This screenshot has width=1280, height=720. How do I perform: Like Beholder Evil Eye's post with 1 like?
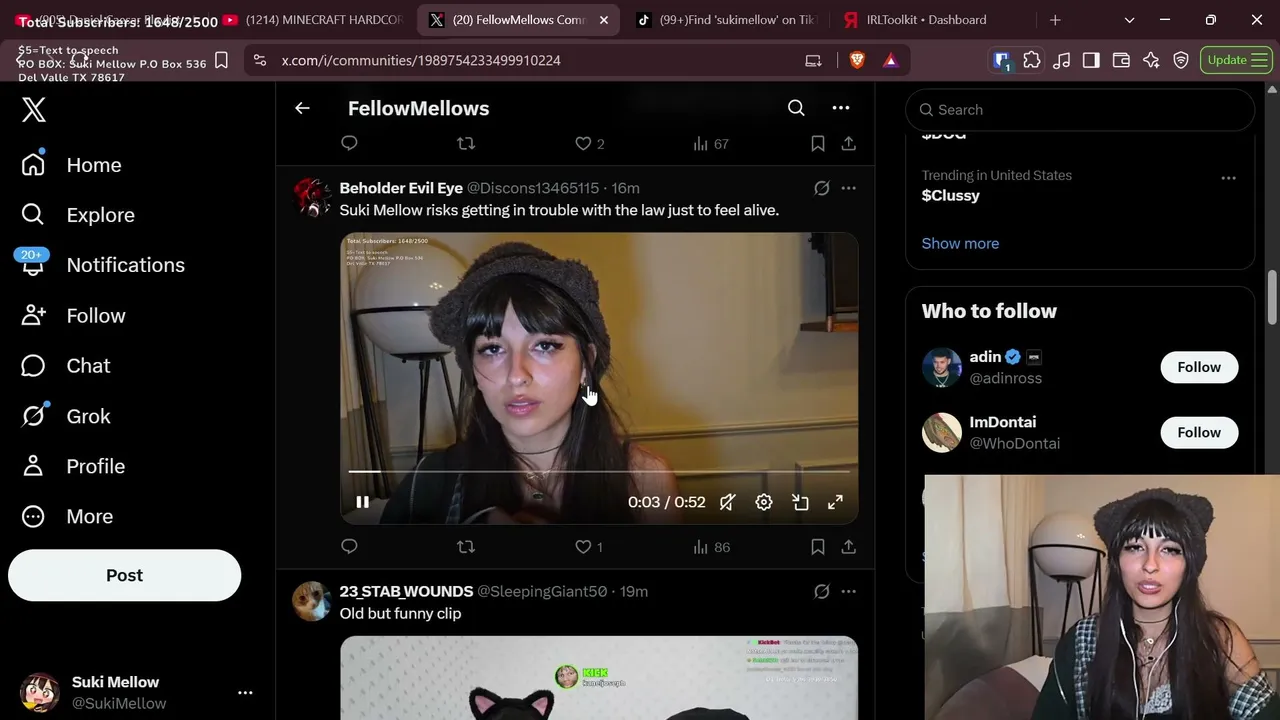[589, 547]
